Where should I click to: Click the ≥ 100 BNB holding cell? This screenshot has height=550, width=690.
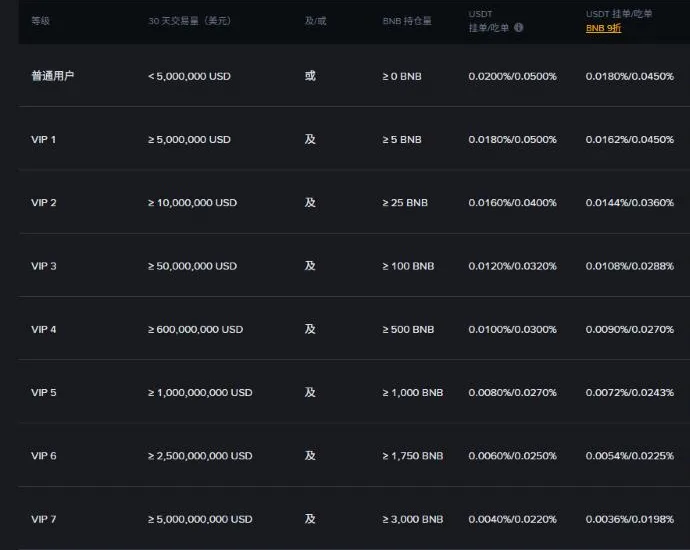[x=408, y=266]
